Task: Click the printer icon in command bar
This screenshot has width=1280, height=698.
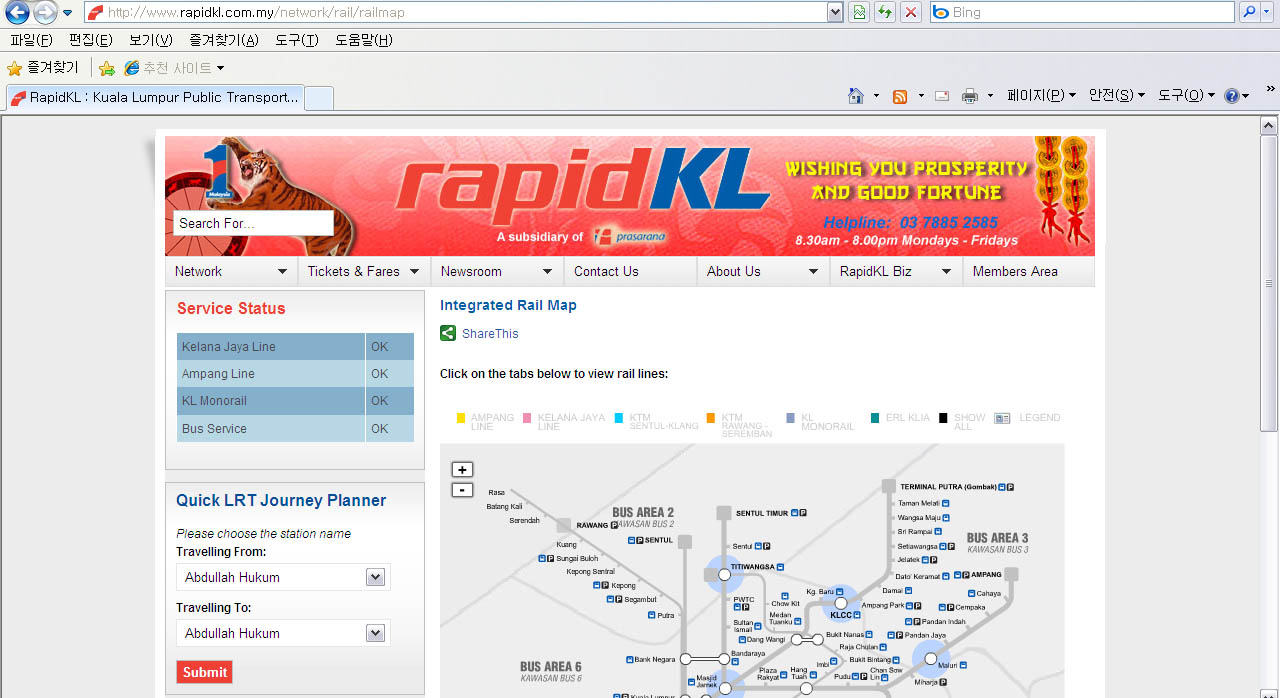Action: [969, 96]
